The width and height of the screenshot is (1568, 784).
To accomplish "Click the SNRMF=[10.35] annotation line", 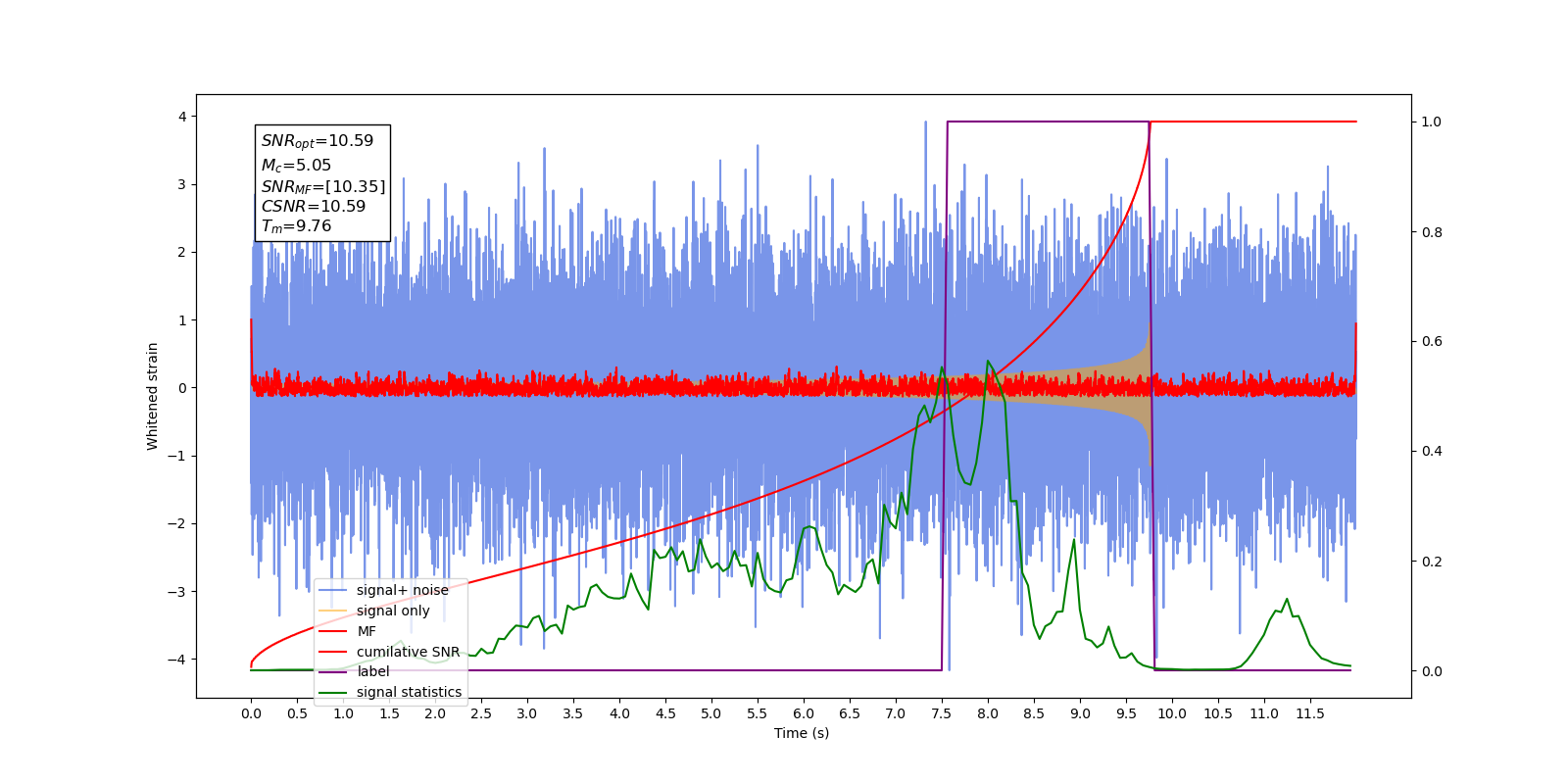I will (x=323, y=186).
